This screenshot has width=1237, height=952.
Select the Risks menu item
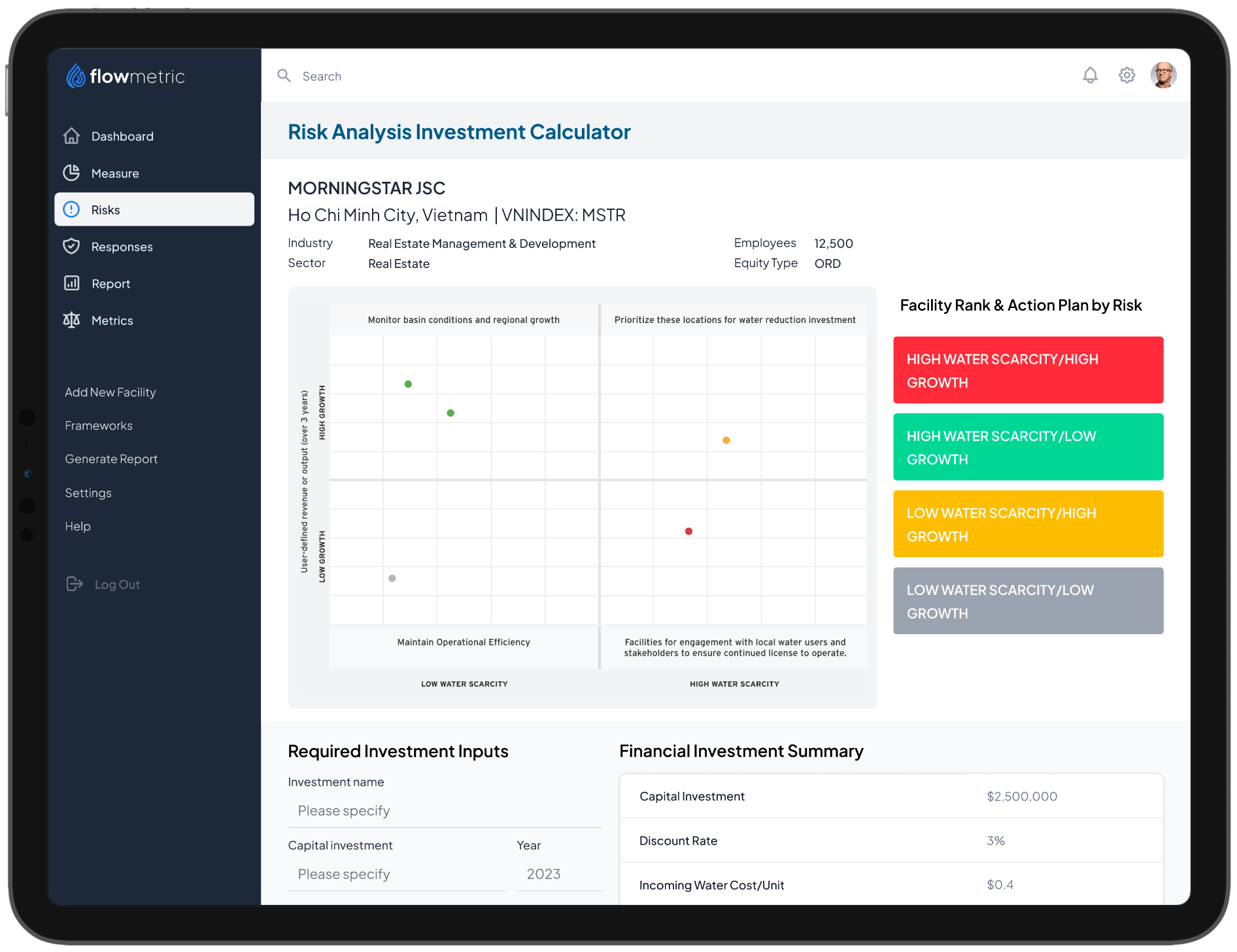click(154, 210)
